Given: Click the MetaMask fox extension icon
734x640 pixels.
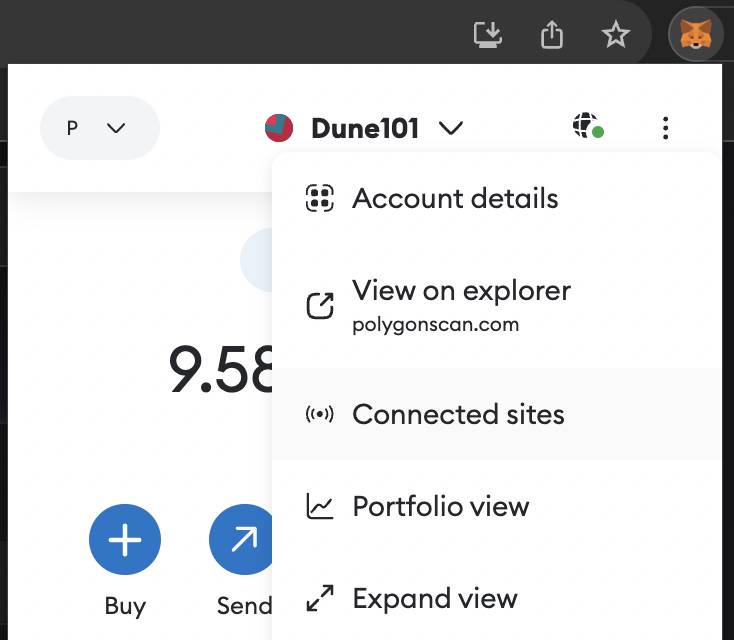Looking at the screenshot, I should pyautogui.click(x=696, y=34).
